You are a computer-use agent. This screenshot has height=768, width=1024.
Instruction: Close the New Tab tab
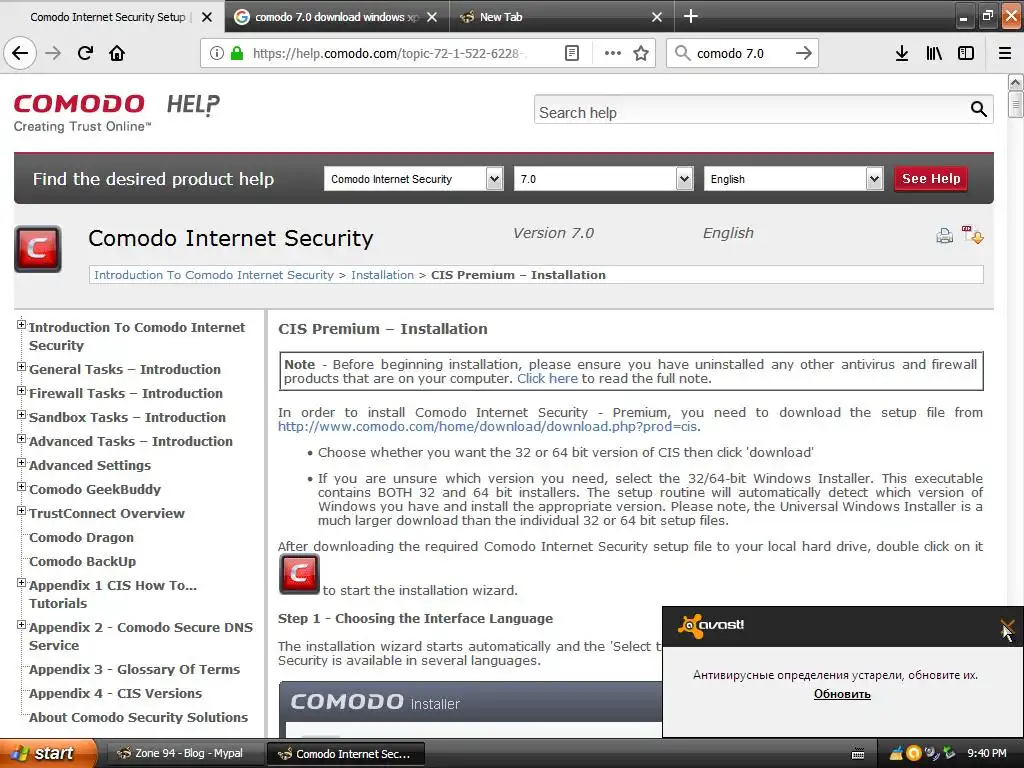point(657,17)
